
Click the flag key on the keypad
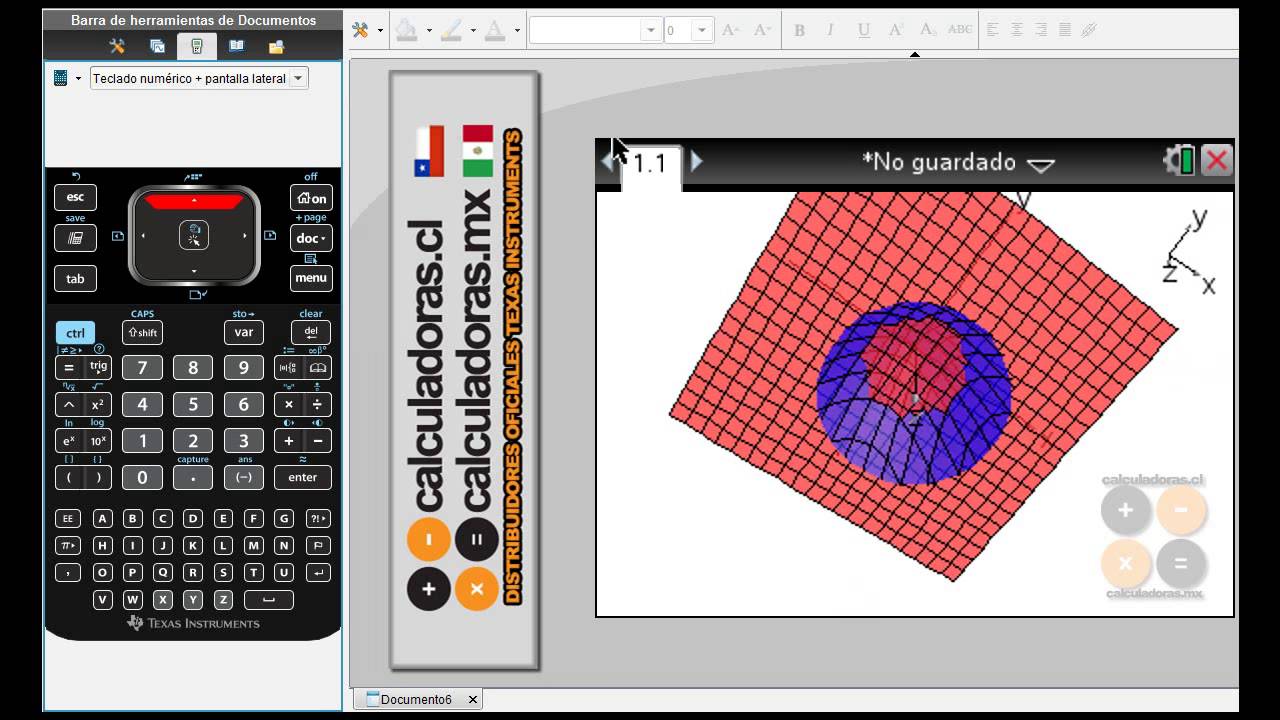pyautogui.click(x=318, y=546)
